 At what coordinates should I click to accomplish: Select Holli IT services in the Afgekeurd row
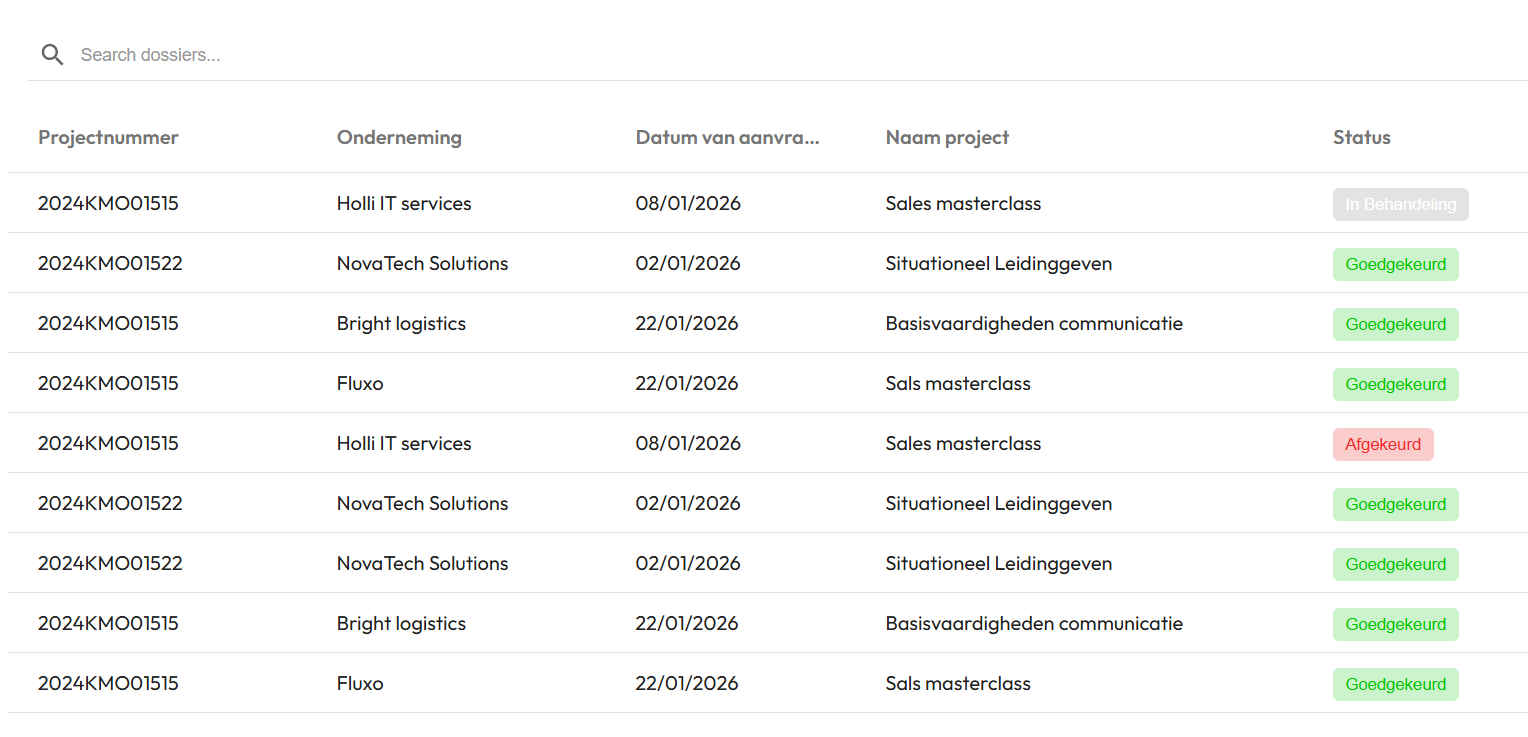(404, 444)
